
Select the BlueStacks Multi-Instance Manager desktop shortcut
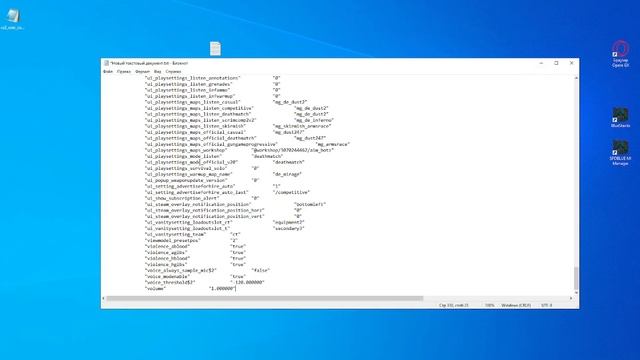coord(620,153)
